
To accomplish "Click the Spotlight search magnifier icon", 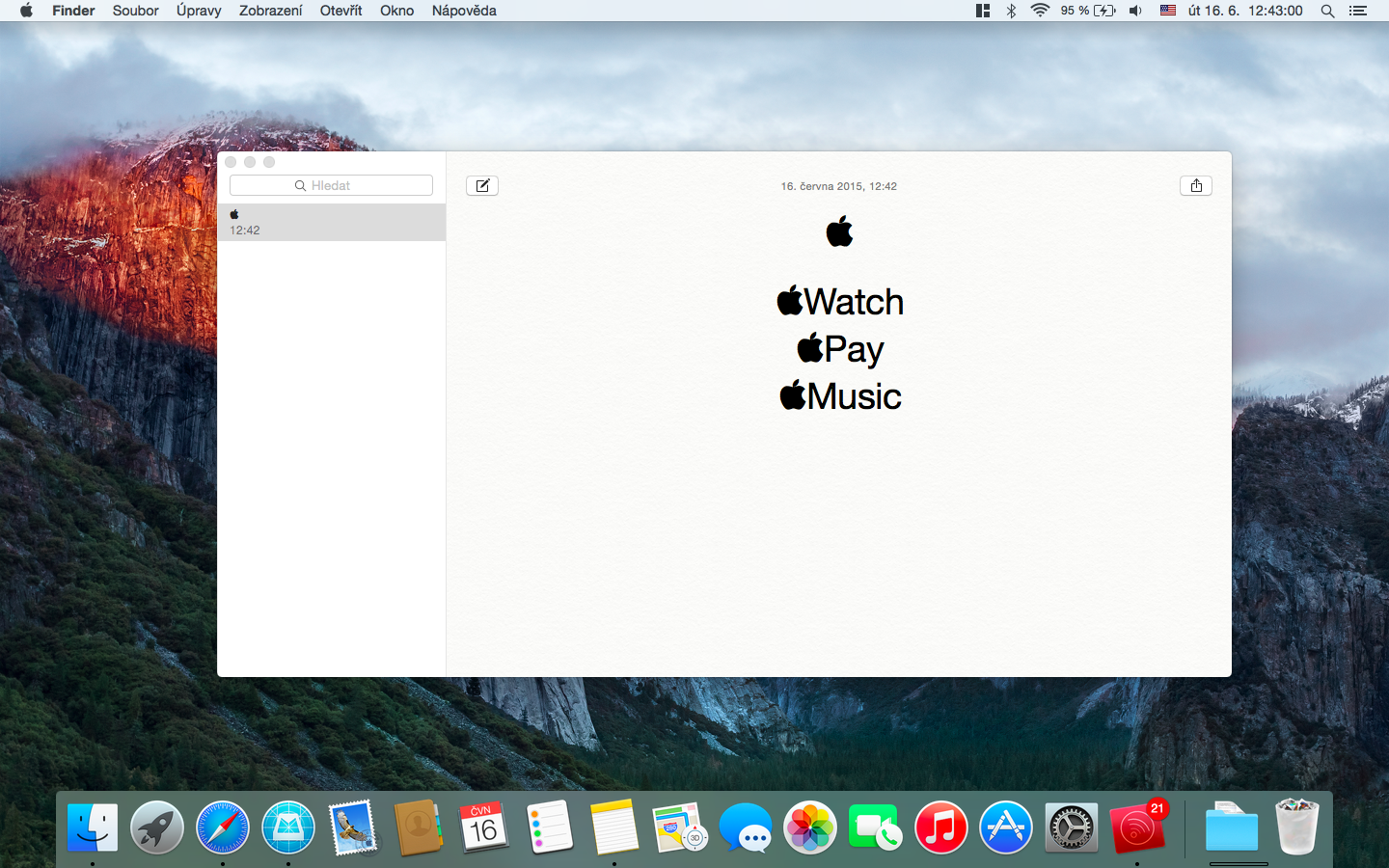I will 1327,11.
